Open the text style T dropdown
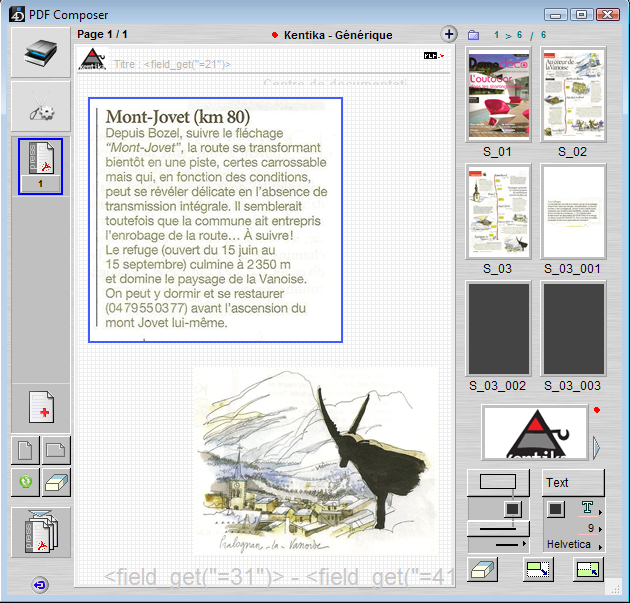The width and height of the screenshot is (630, 603). [x=590, y=509]
